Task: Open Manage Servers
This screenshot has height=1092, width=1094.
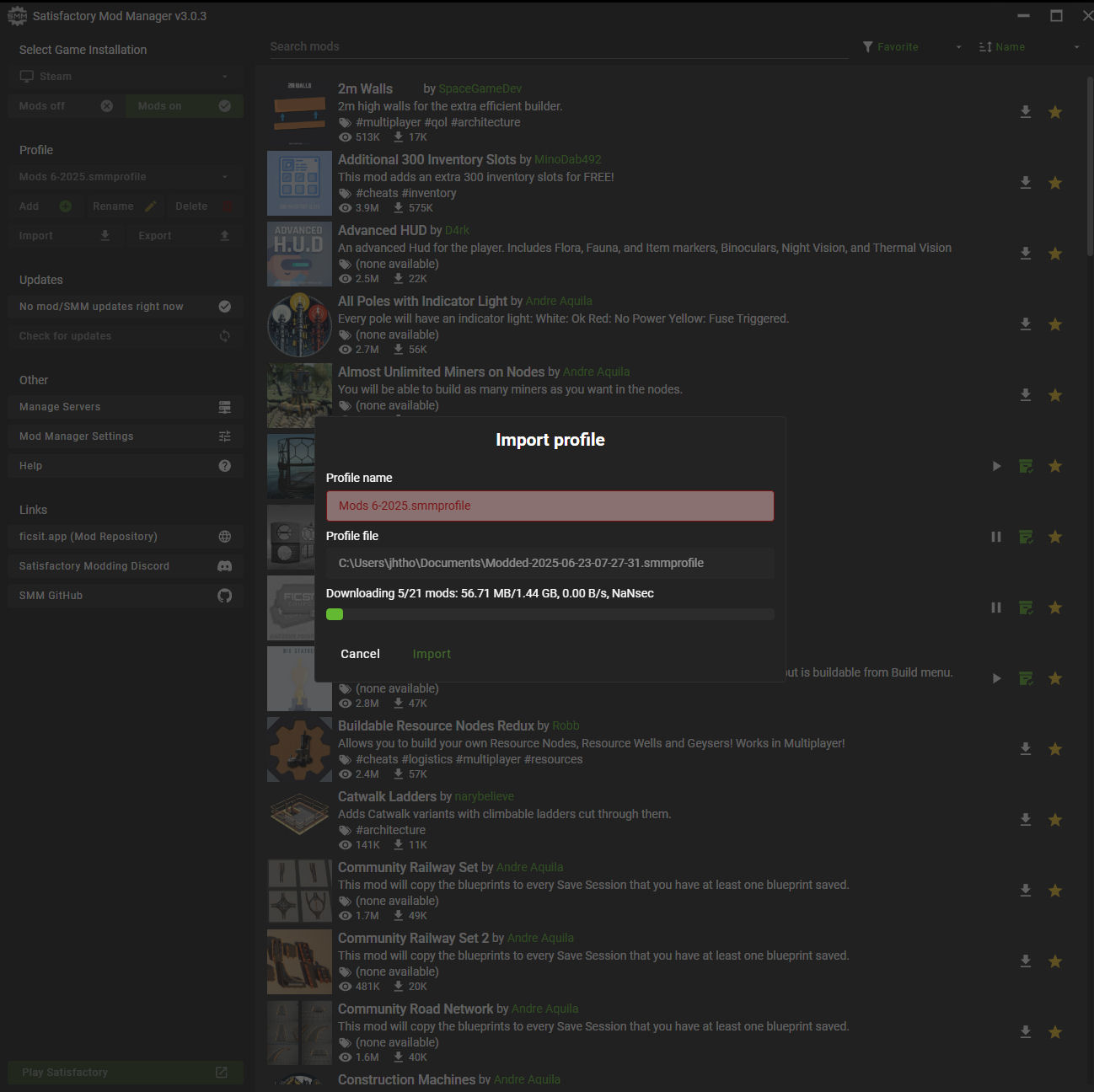Action: click(x=126, y=407)
